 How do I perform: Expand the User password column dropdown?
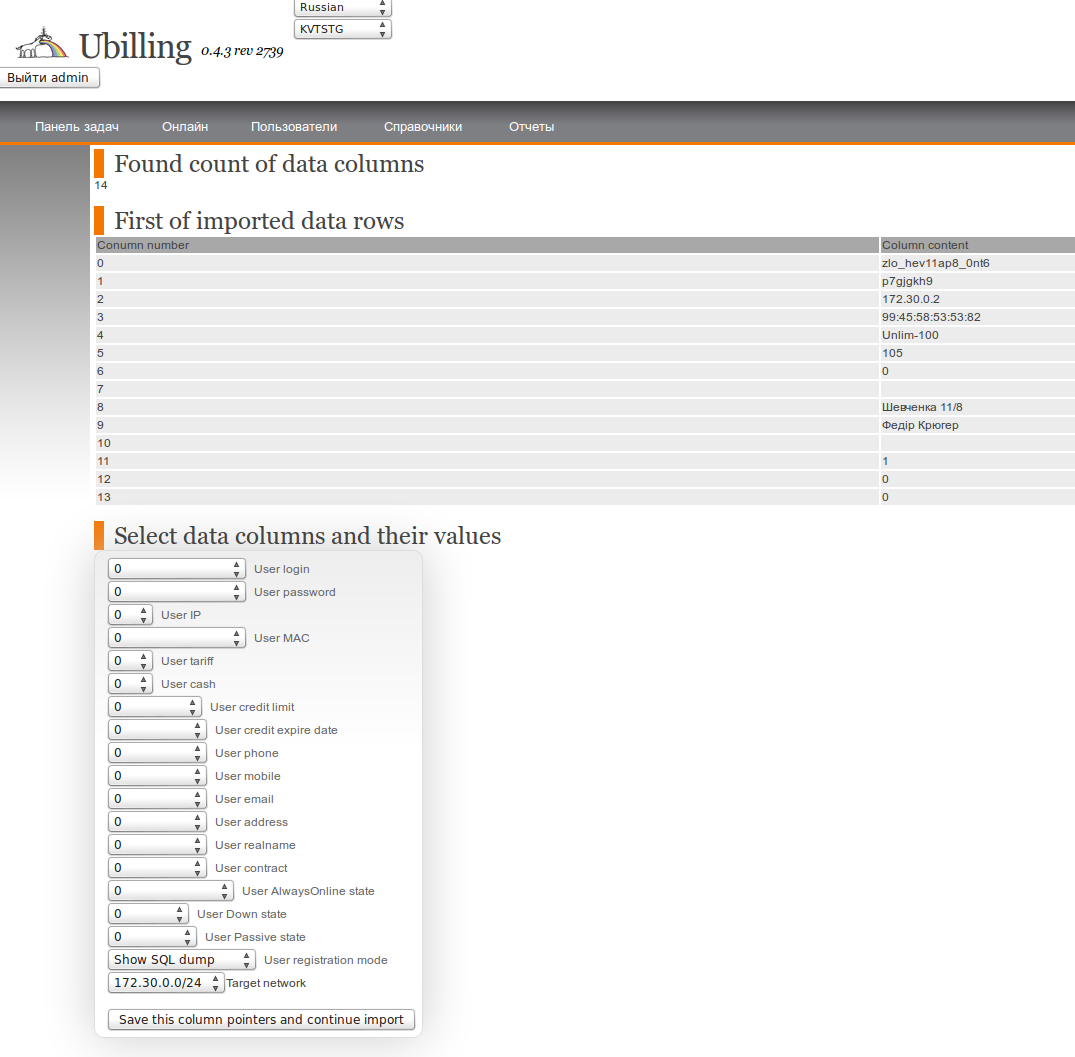tap(176, 592)
